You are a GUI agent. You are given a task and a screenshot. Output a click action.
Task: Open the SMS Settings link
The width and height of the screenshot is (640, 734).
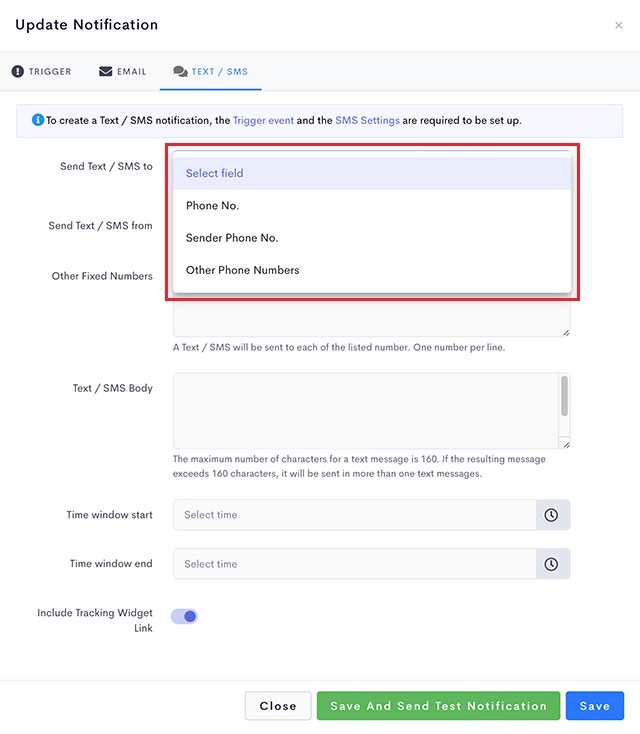click(367, 120)
